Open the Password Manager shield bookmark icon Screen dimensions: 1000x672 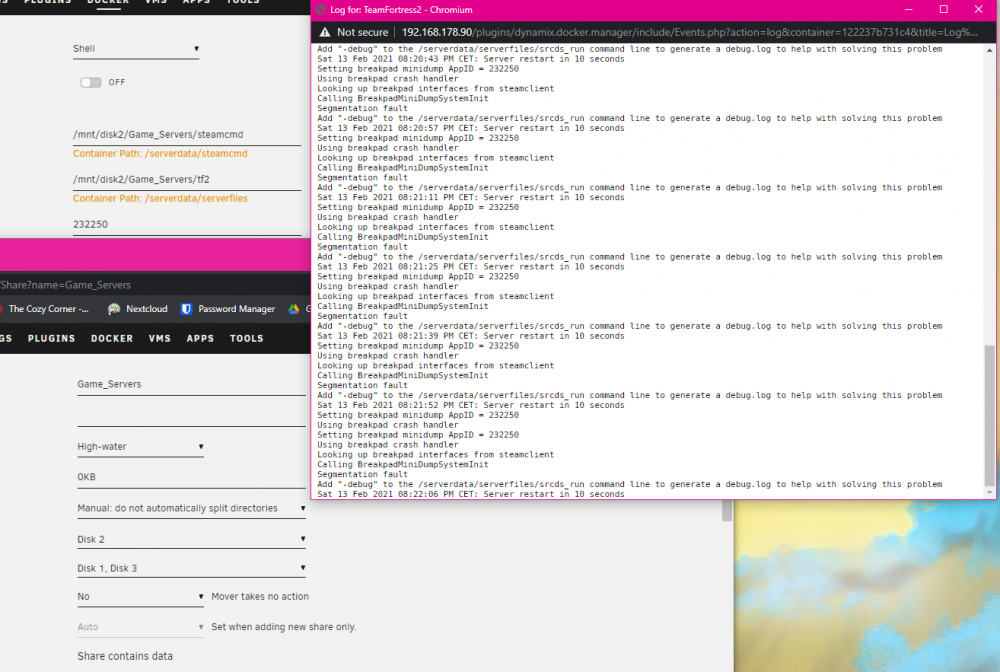(x=186, y=309)
